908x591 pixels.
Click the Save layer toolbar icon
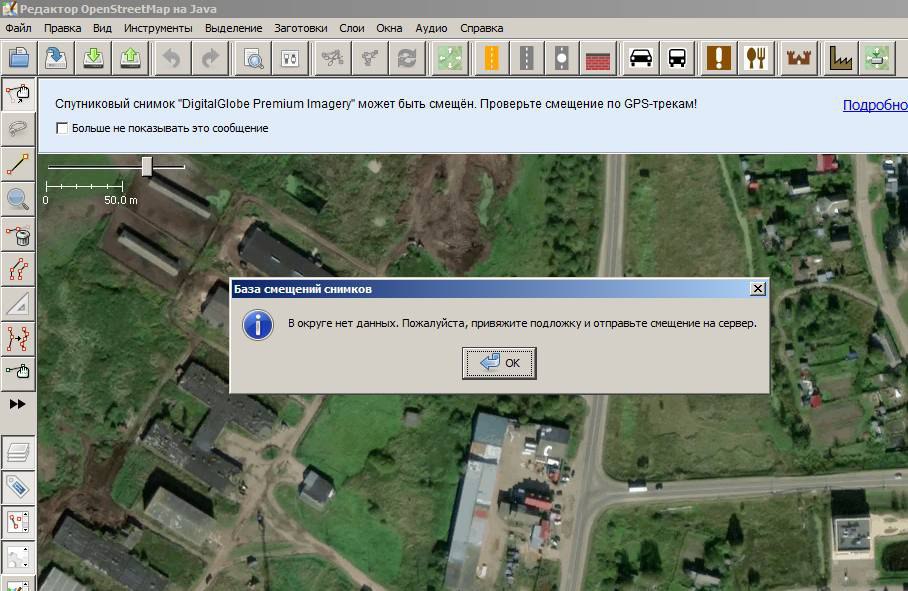[56, 58]
